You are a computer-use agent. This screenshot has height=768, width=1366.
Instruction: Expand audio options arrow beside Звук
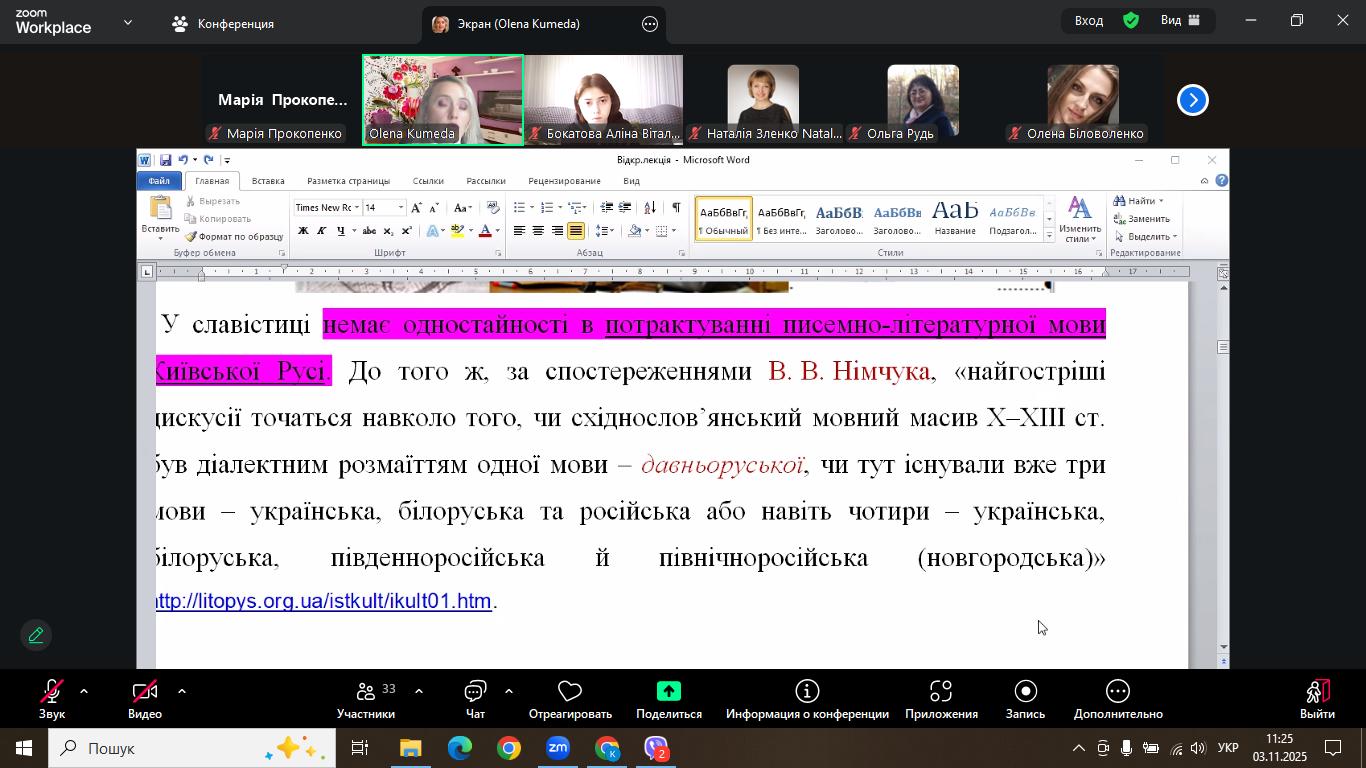tap(84, 691)
